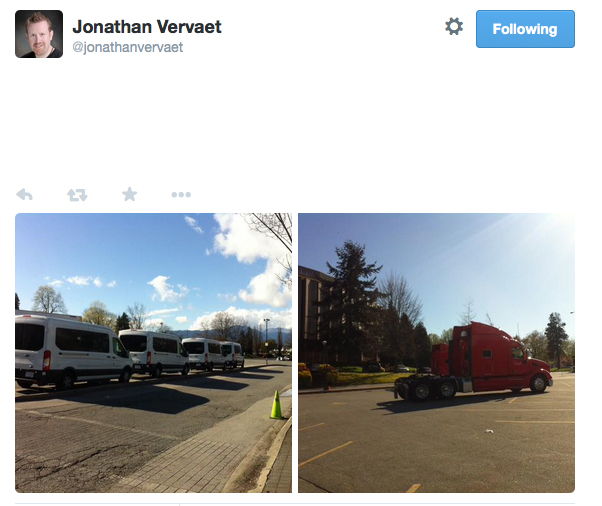Toggle the Following button to unfollow
Viewport: 602px width, 506px height.
click(x=525, y=29)
